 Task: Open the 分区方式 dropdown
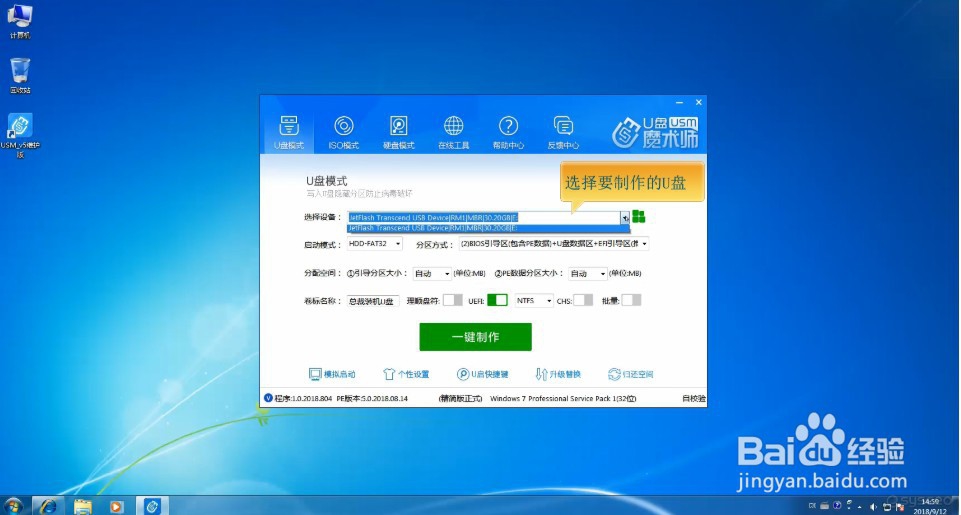[554, 244]
